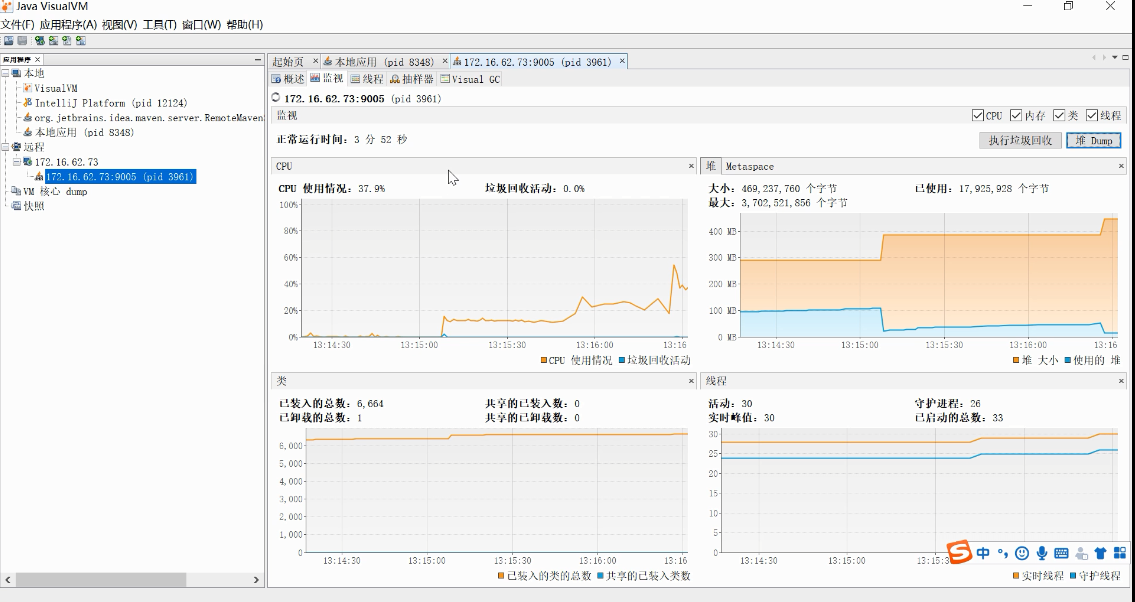Click the Load snapshot toolbar icon

click(x=9, y=41)
